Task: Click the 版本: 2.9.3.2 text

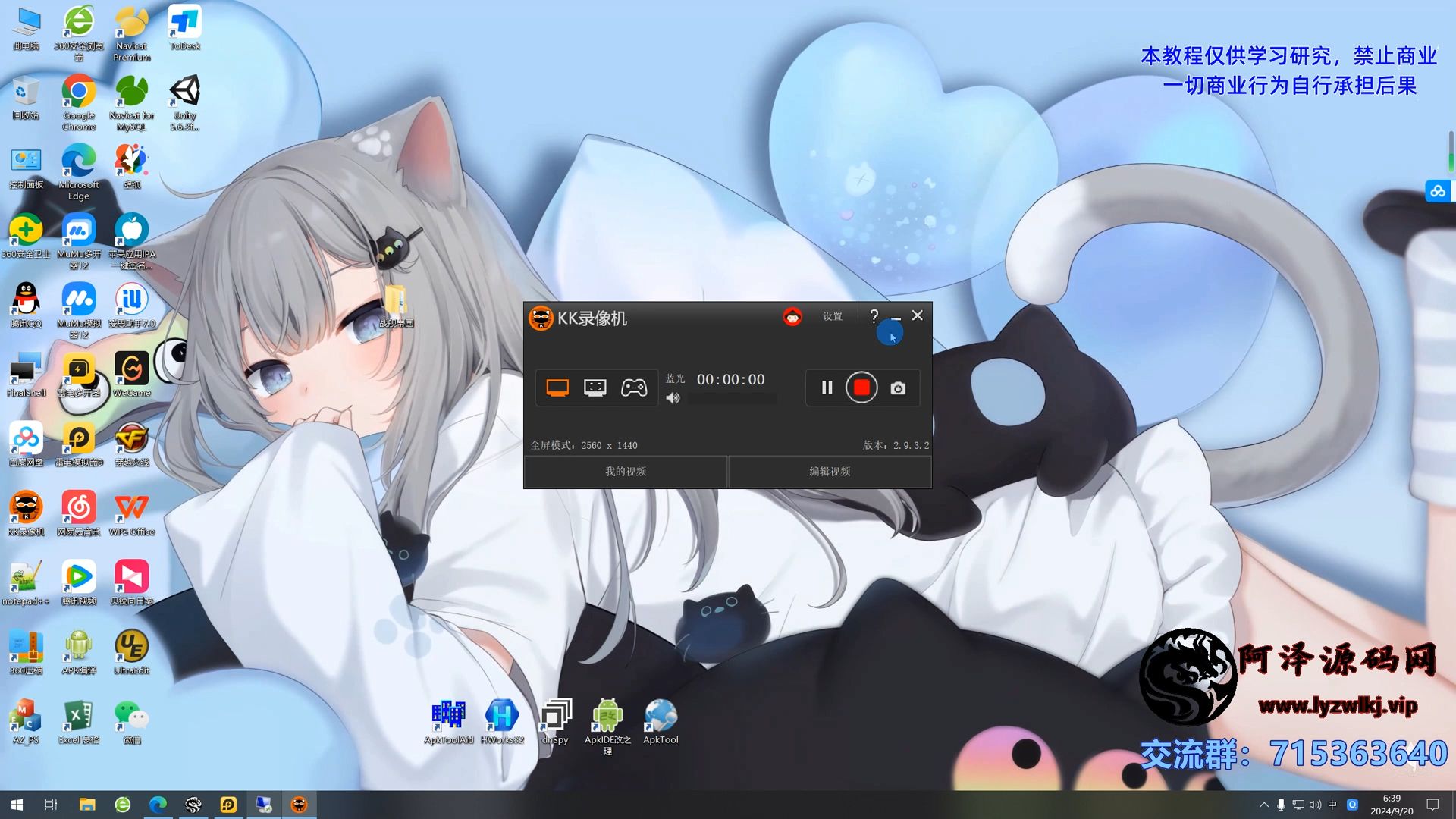Action: 895,445
